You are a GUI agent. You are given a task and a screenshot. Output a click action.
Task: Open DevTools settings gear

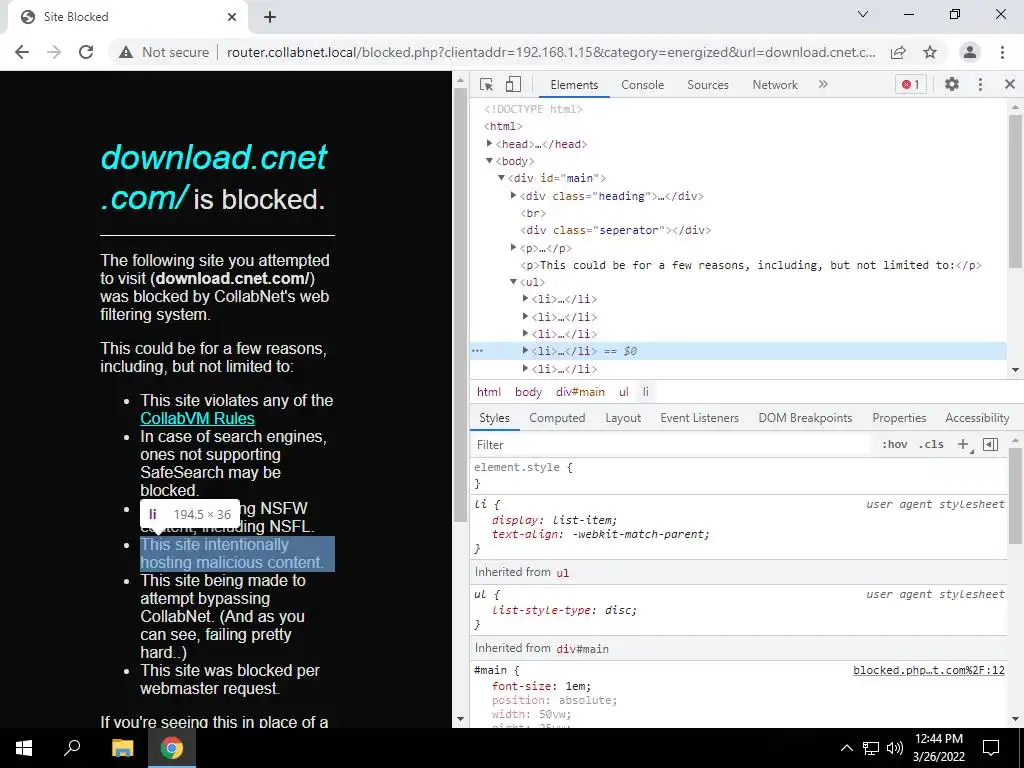[952, 84]
